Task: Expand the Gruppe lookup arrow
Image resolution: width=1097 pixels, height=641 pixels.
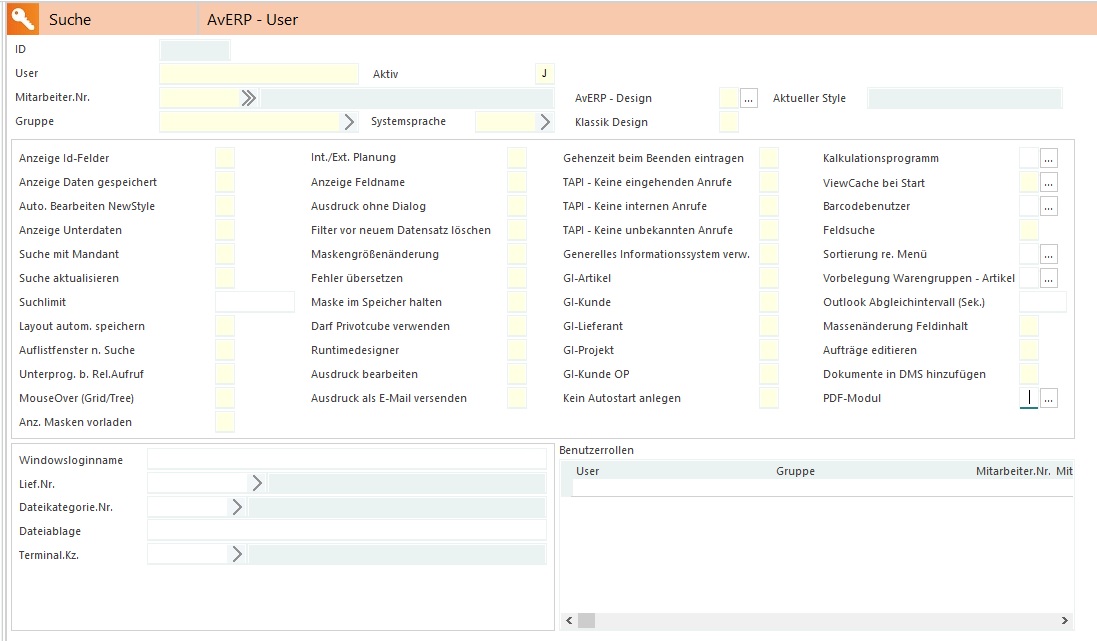Action: click(349, 122)
